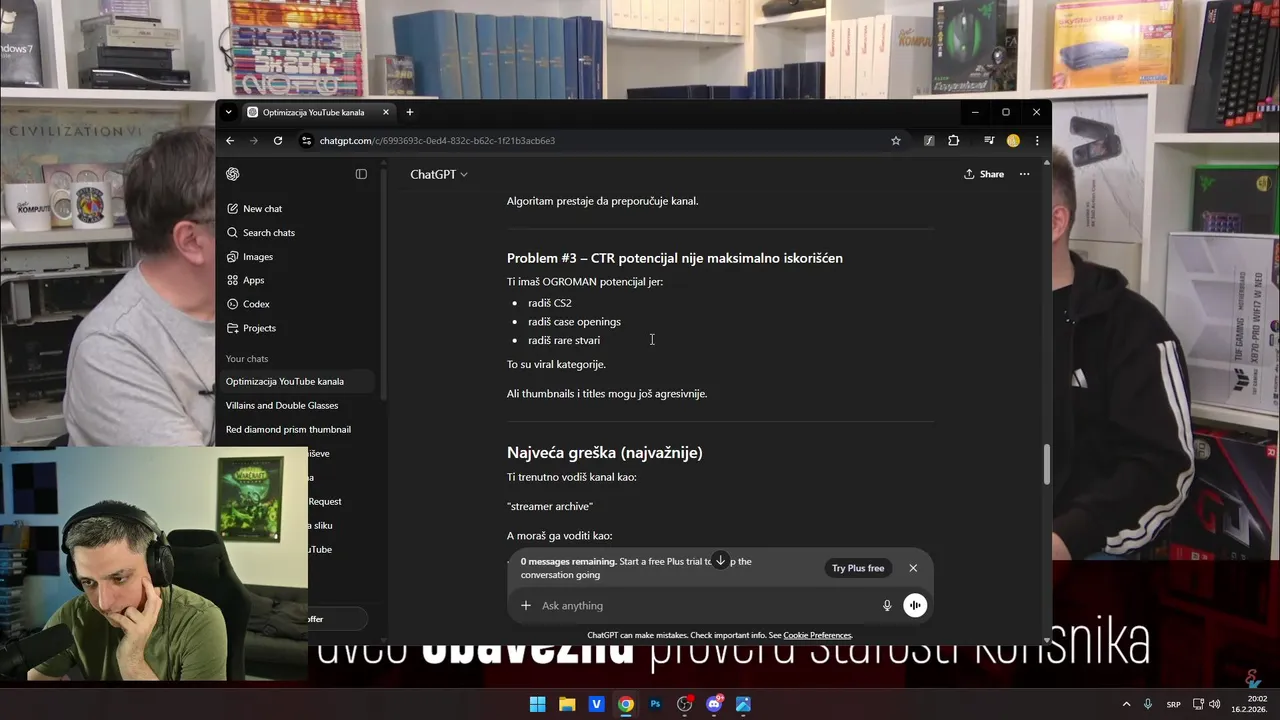
Task: Click the Share button
Action: [x=984, y=174]
